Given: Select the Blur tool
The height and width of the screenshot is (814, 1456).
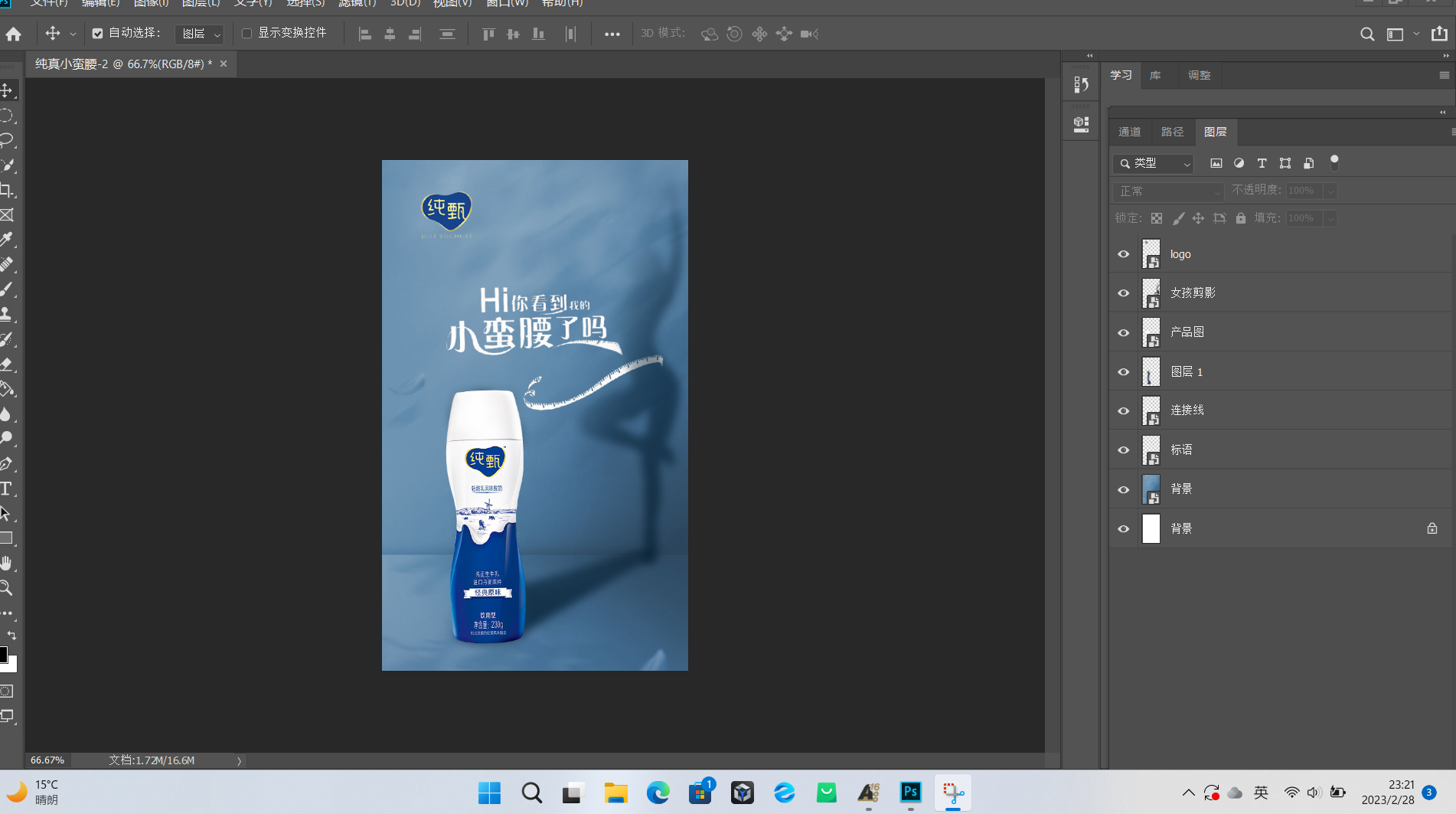Looking at the screenshot, I should click(6, 414).
